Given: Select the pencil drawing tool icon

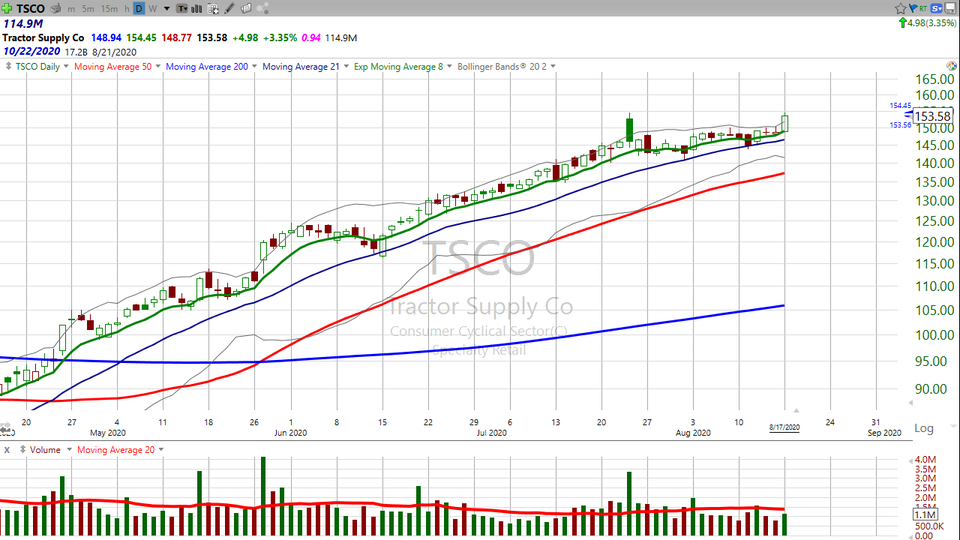Looking at the screenshot, I should pyautogui.click(x=231, y=8).
